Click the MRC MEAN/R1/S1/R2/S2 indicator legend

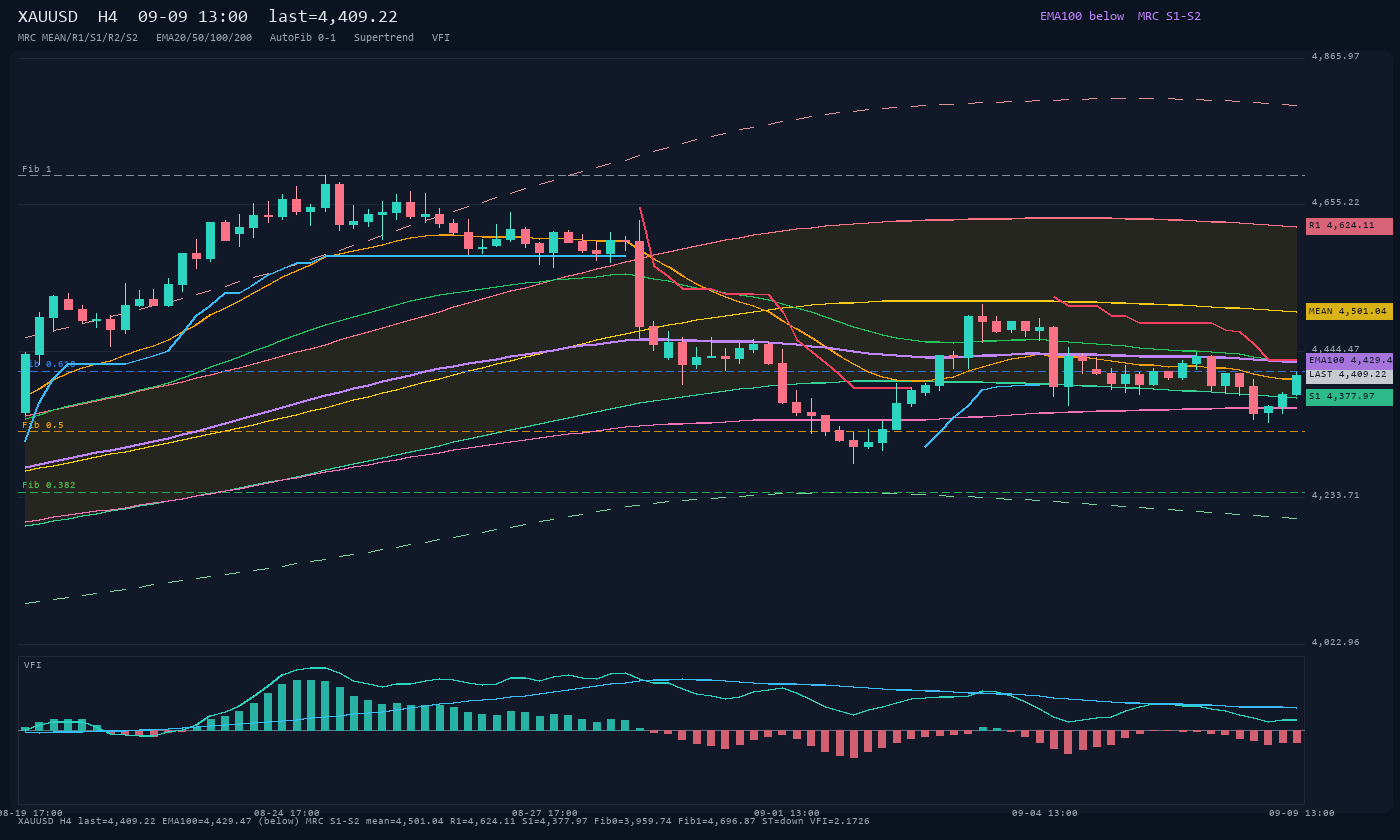pyautogui.click(x=78, y=38)
